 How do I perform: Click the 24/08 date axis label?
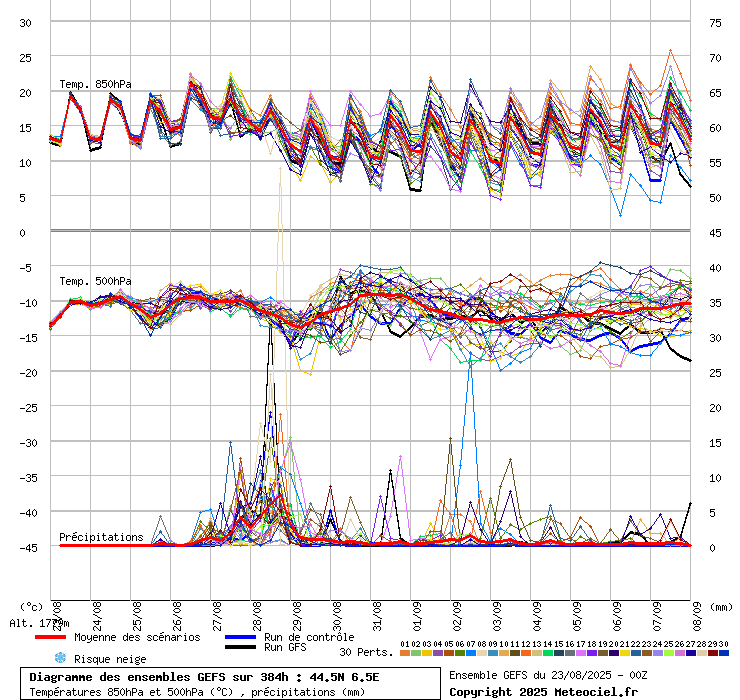pos(97,616)
